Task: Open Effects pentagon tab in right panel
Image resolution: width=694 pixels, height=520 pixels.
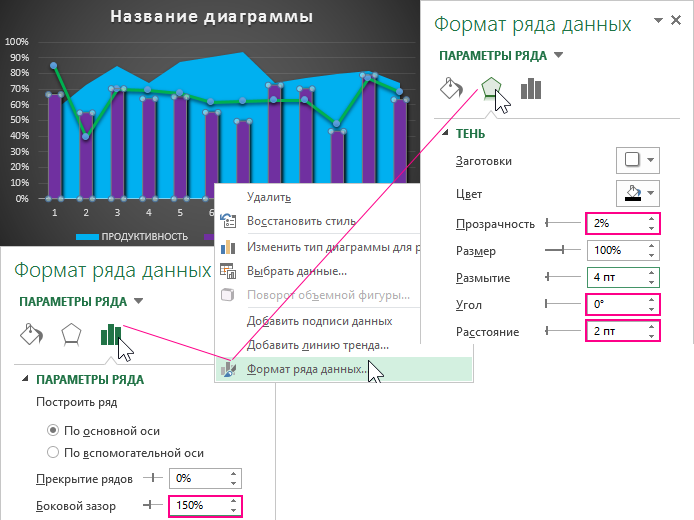Action: click(491, 89)
